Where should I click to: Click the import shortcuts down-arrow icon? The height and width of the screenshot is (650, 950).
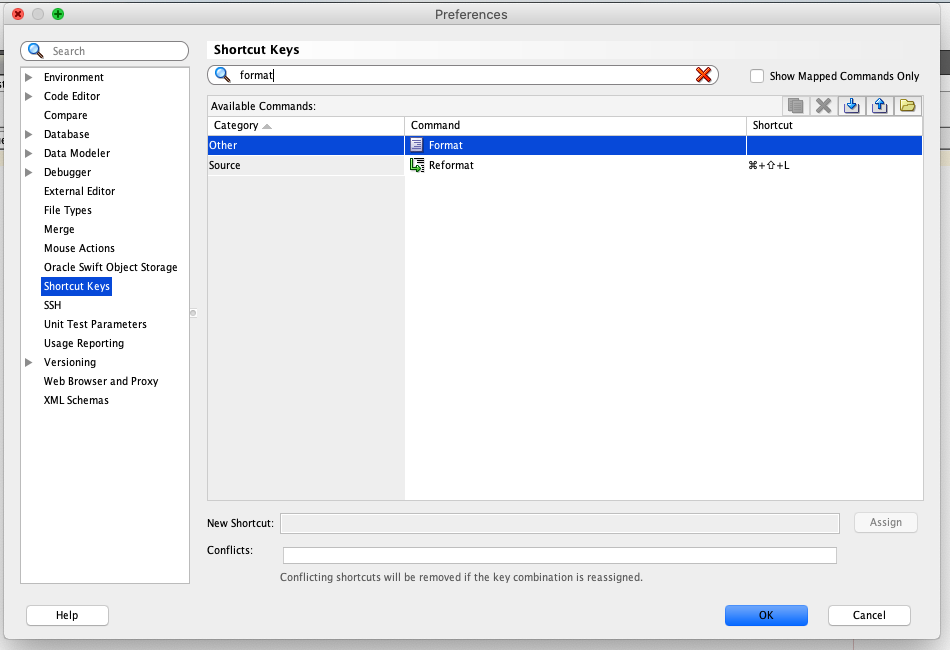[x=851, y=106]
